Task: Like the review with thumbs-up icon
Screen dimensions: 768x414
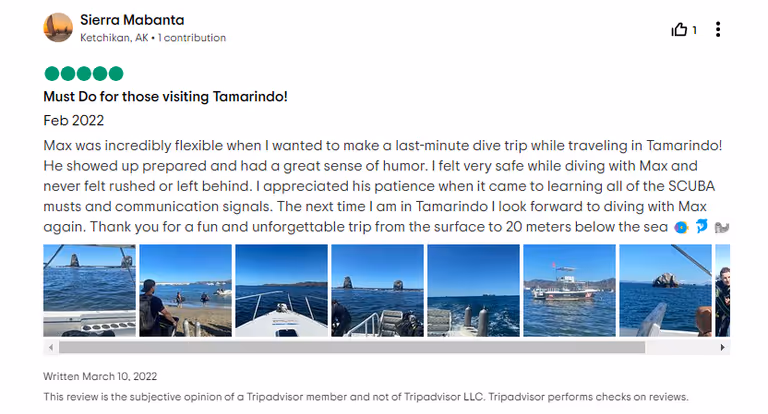Action: pyautogui.click(x=679, y=30)
